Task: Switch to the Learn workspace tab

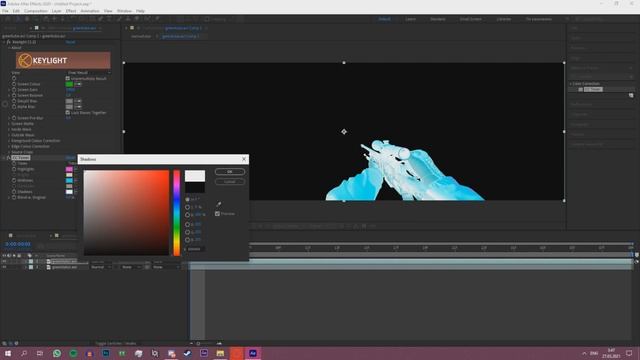Action: pos(411,19)
